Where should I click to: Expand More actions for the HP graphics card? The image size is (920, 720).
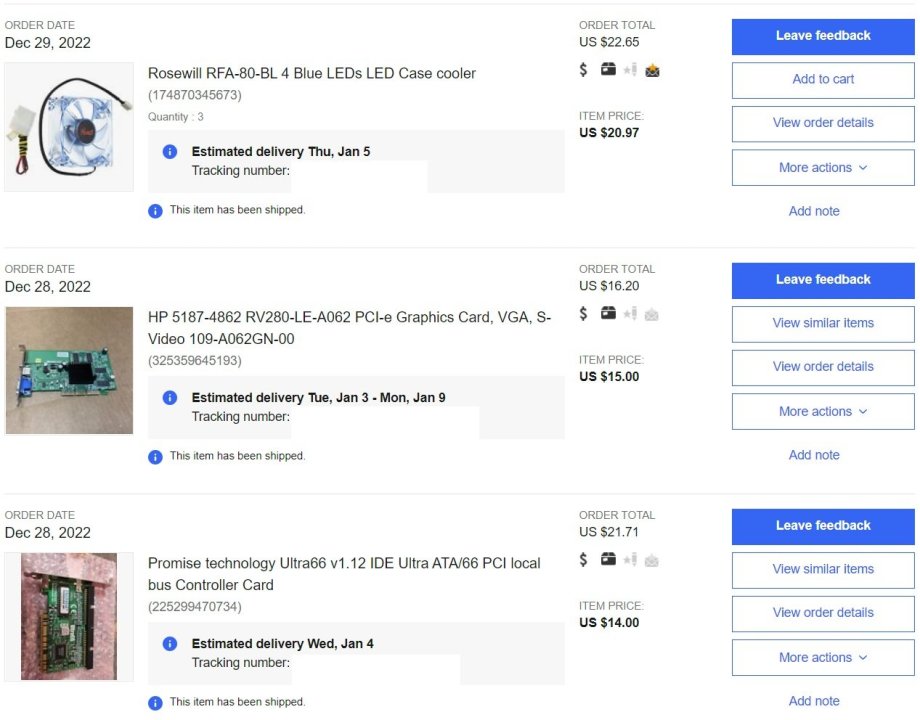(x=823, y=412)
